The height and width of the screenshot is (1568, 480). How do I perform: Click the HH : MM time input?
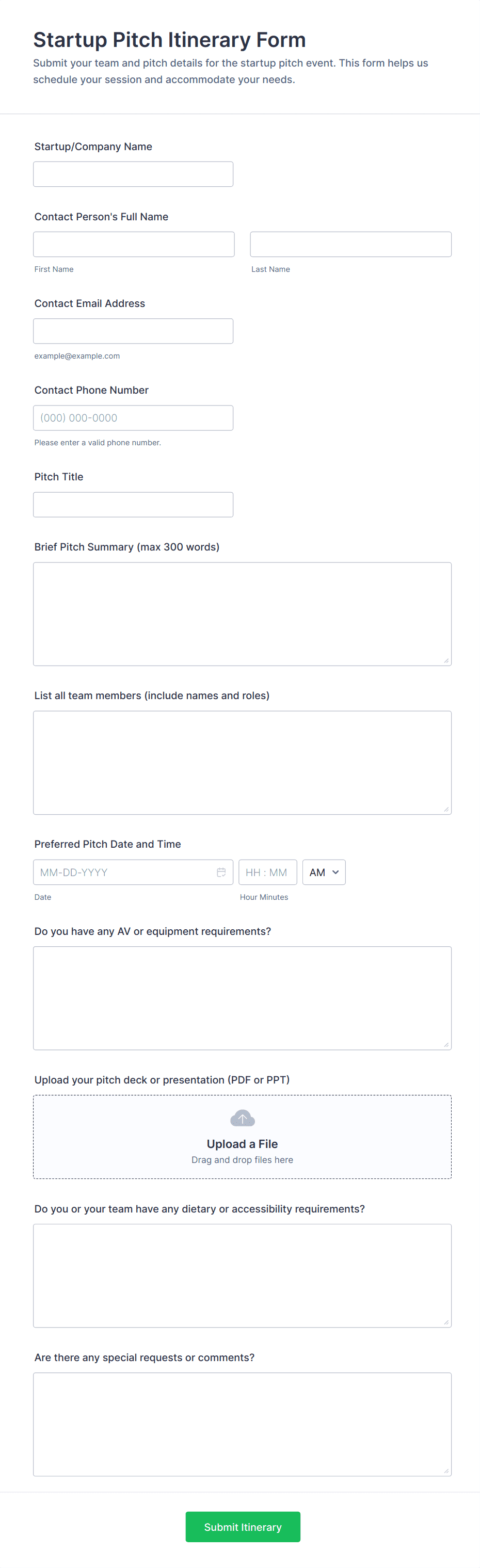pyautogui.click(x=267, y=871)
